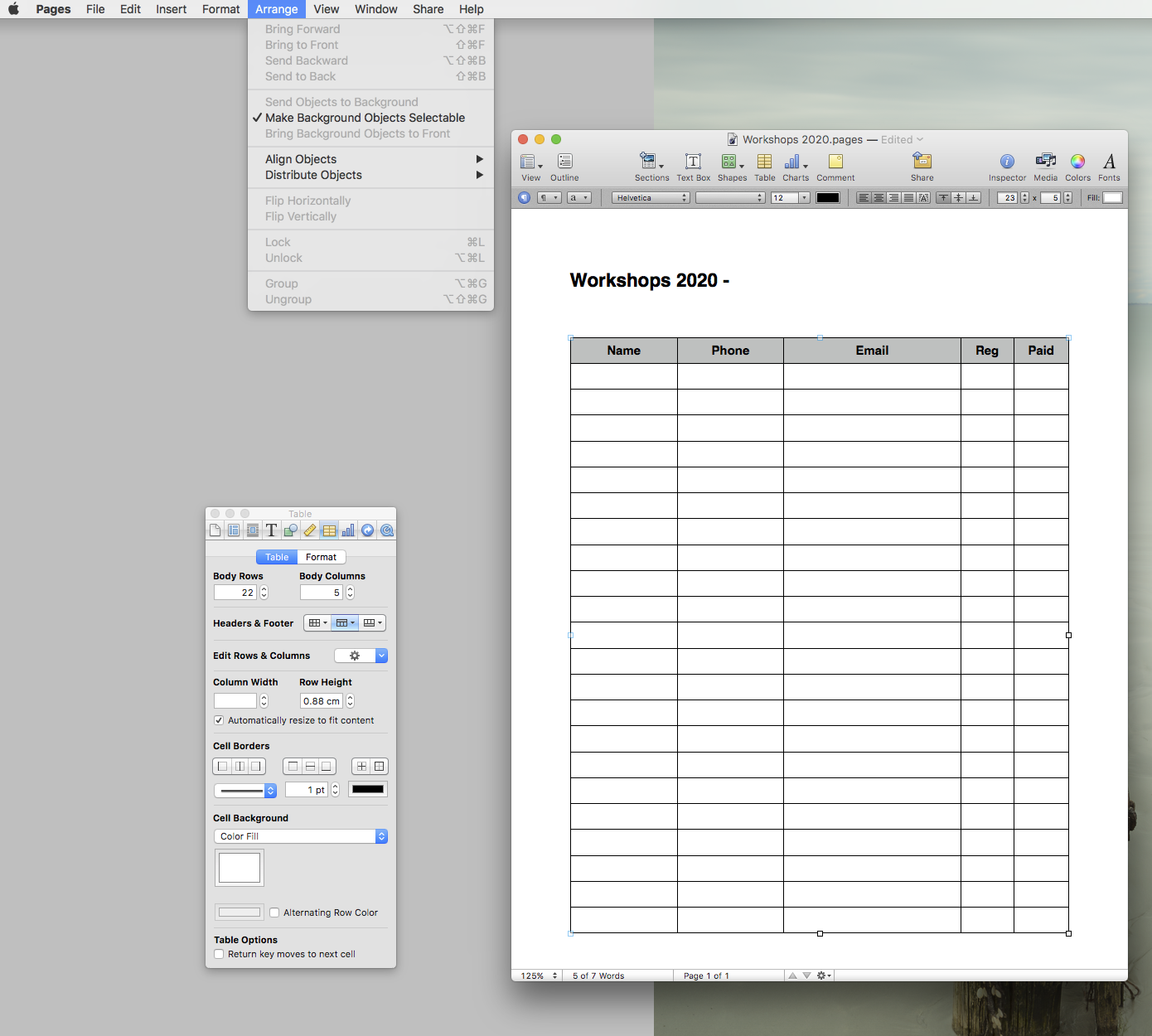Open the Media browser
The image size is (1152, 1036).
1045,167
